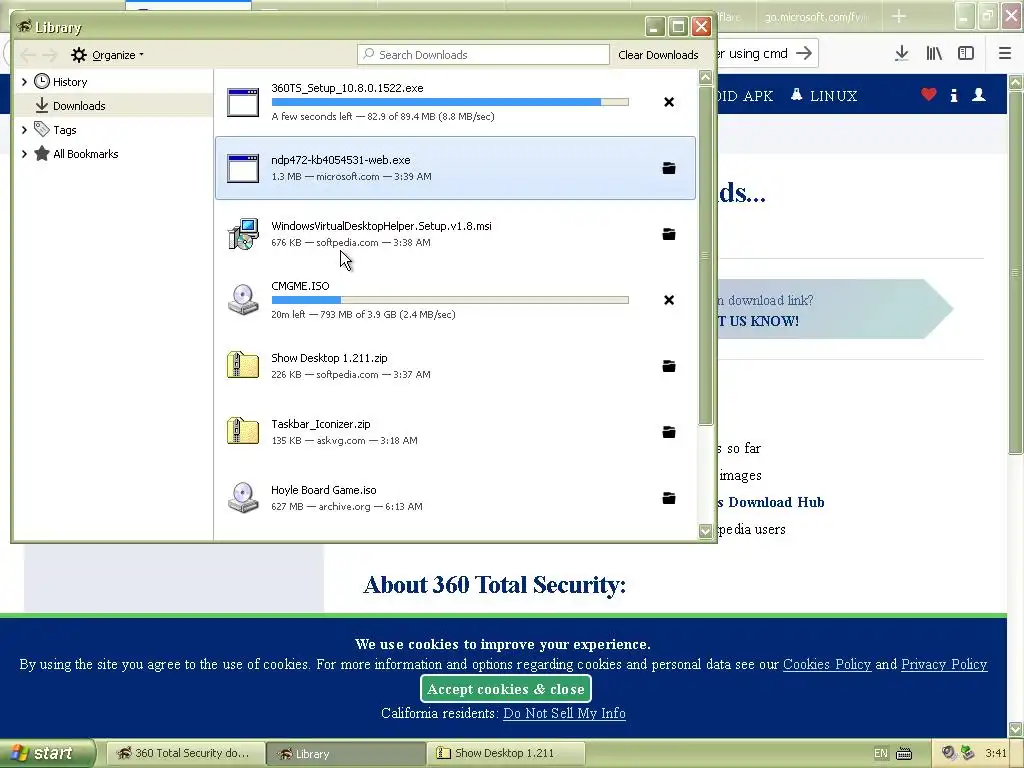The width and height of the screenshot is (1024, 768).
Task: Click the 360TS_Setup exe file icon
Action: [243, 103]
